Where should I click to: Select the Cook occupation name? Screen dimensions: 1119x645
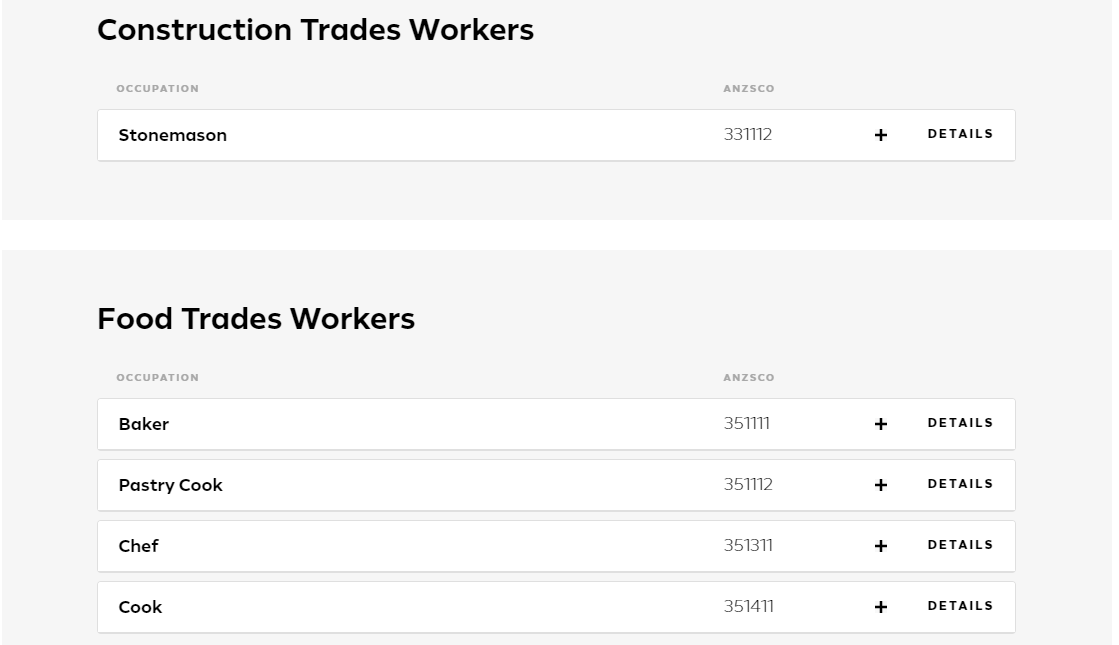140,607
